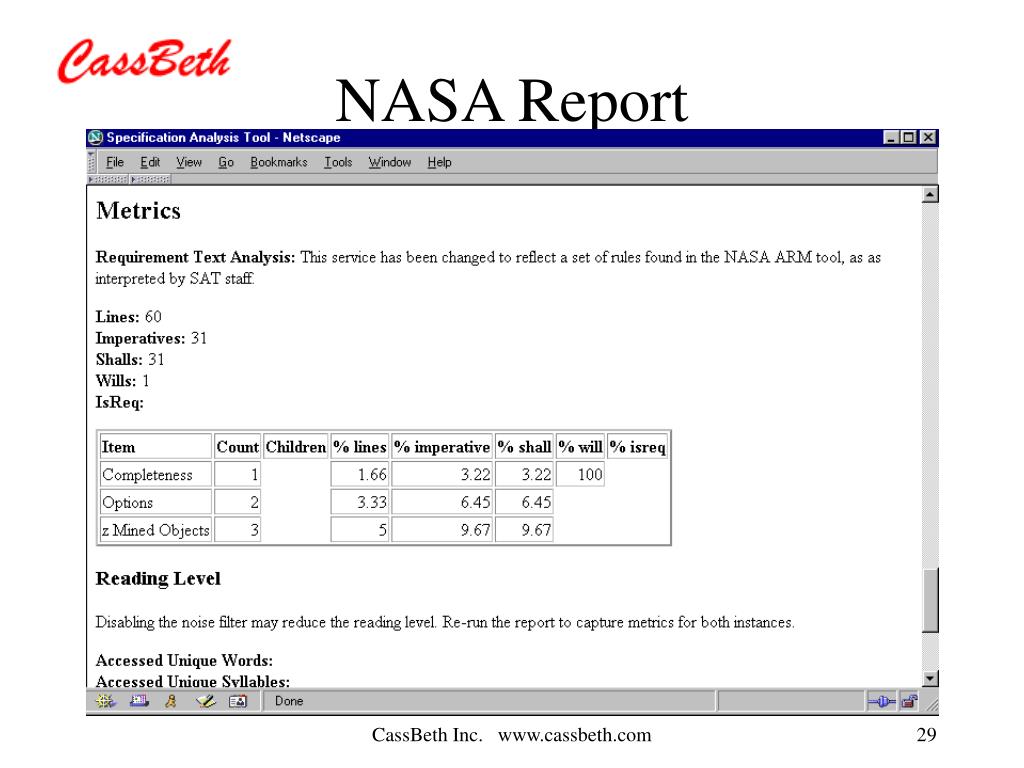Expand the first collapsed toolbar handle
1024x768 pixels.
click(108, 179)
